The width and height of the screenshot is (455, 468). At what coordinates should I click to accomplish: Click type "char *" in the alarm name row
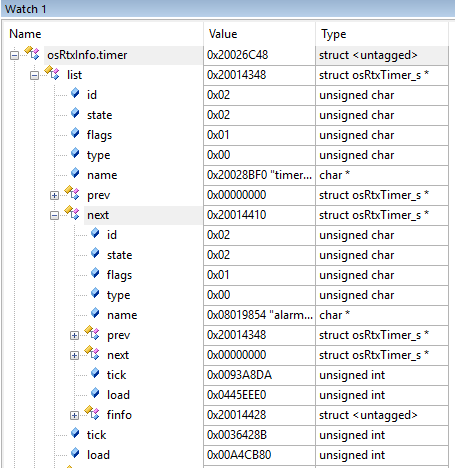334,315
